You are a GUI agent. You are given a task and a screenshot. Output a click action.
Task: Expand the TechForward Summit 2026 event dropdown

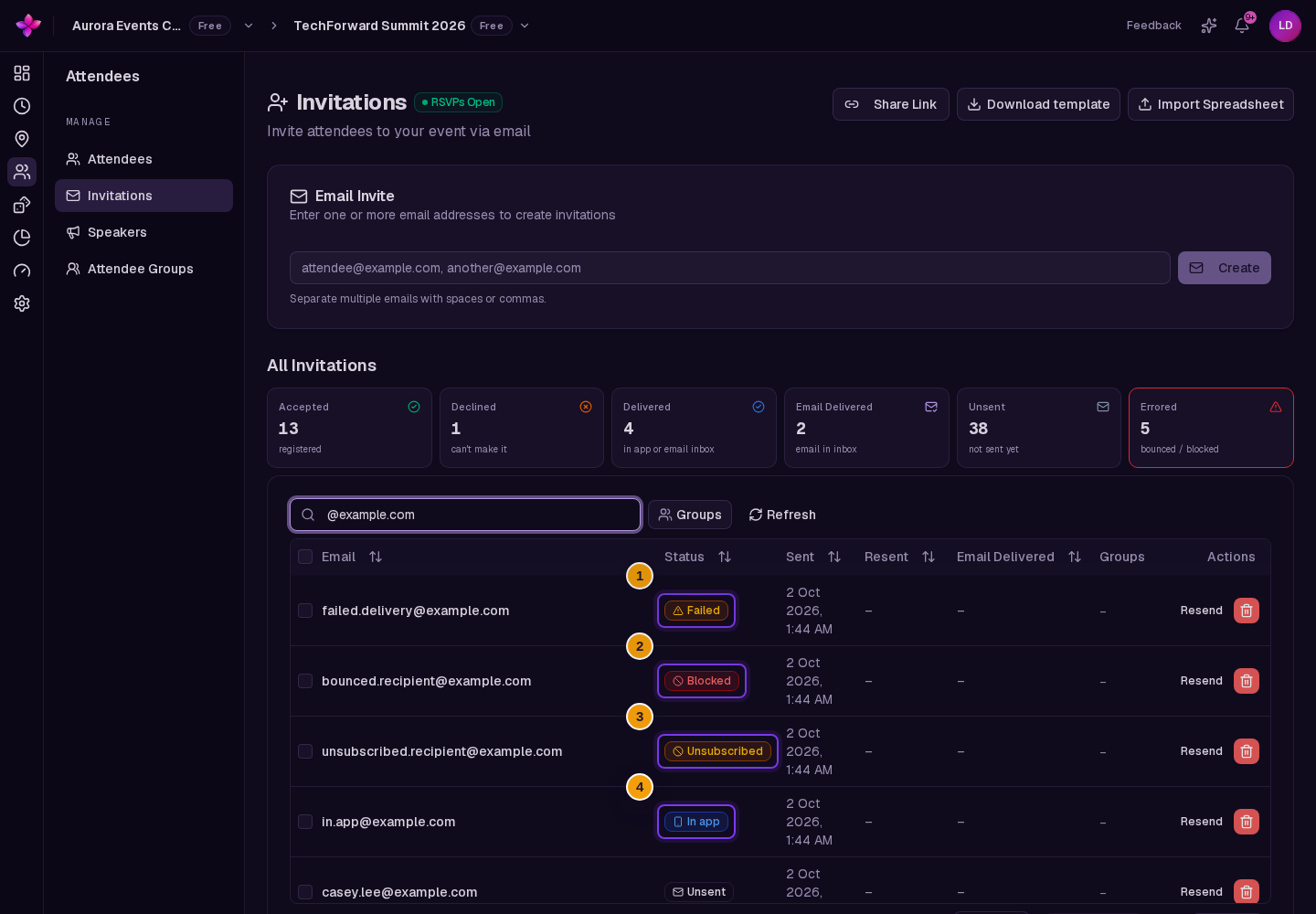(x=525, y=26)
